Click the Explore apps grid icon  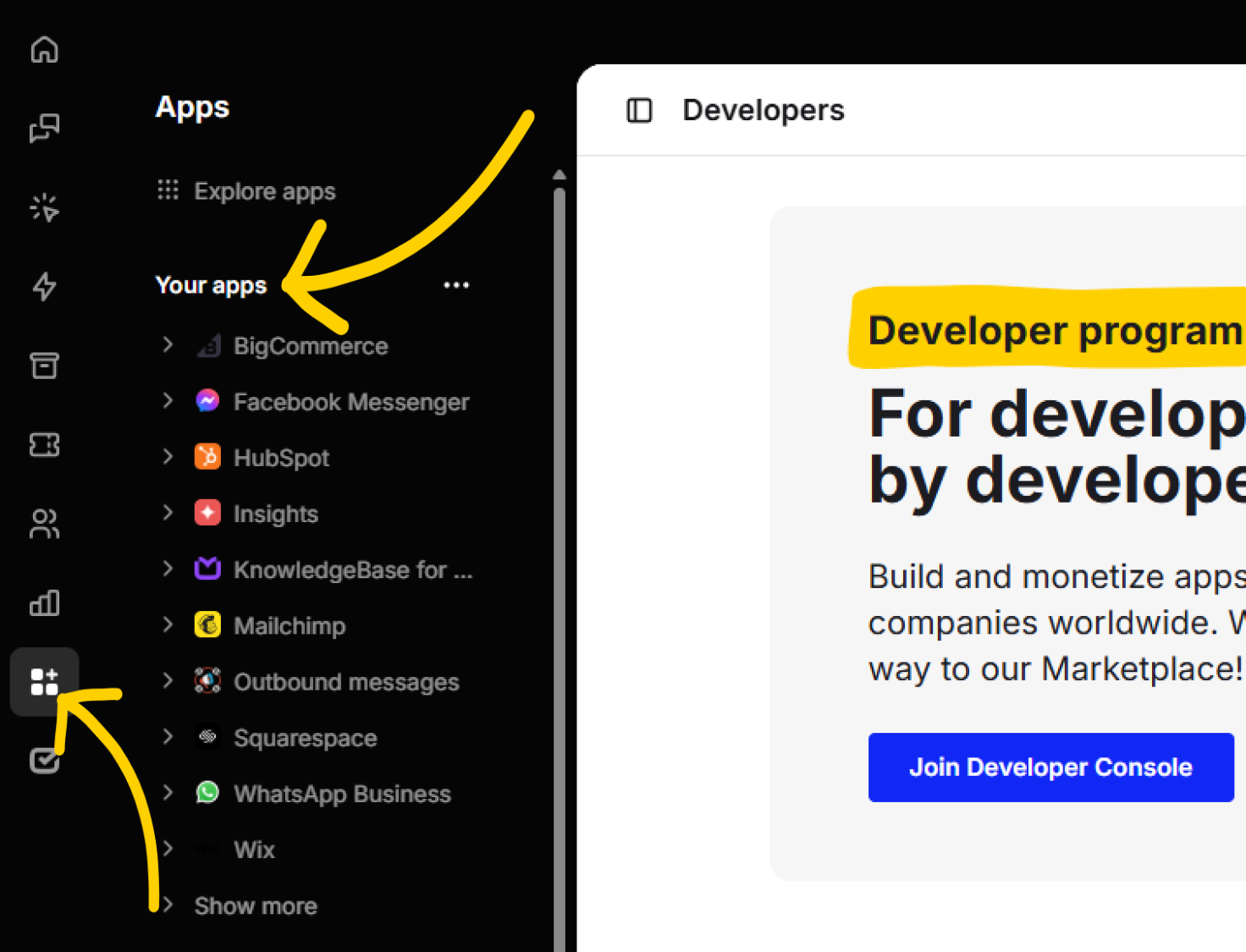pos(168,190)
